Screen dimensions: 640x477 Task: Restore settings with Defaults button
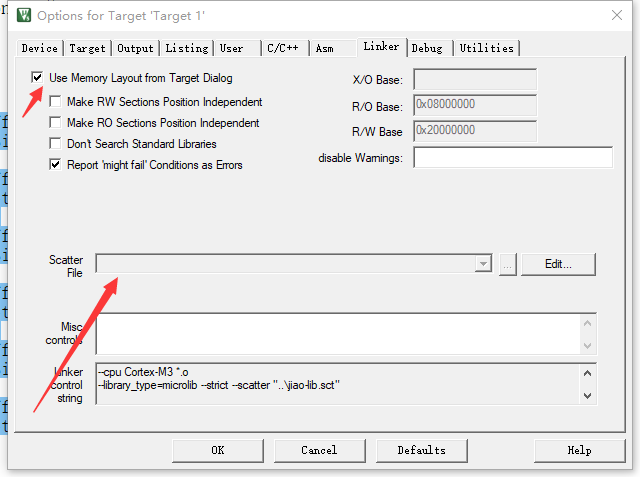click(422, 450)
